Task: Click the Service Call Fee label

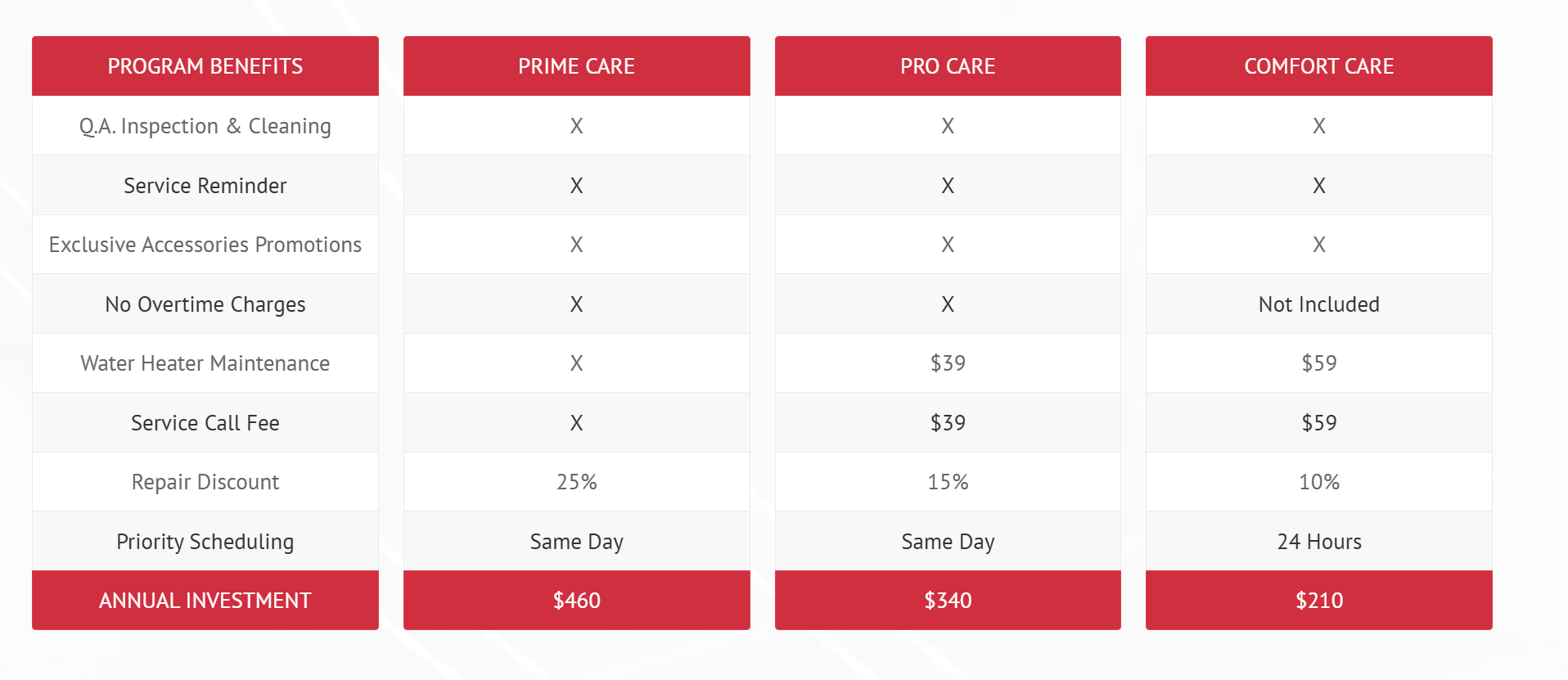Action: tap(205, 423)
